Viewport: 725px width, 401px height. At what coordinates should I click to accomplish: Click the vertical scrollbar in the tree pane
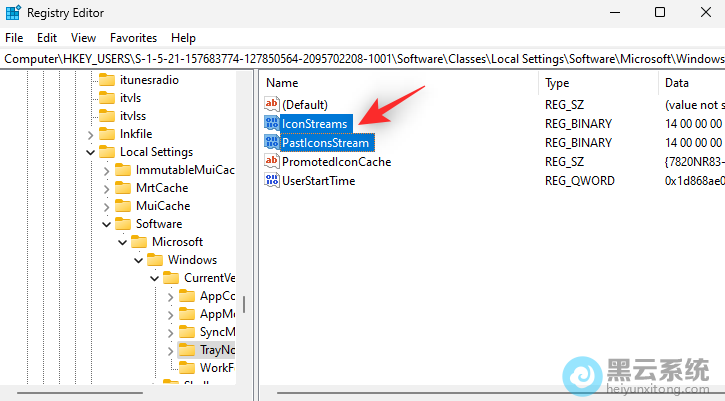(244, 305)
